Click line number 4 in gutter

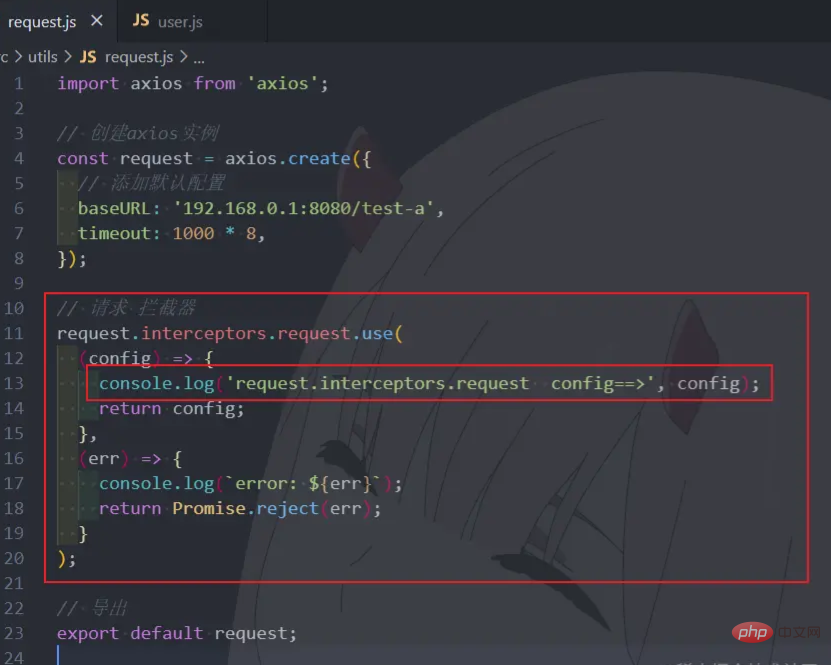point(19,158)
